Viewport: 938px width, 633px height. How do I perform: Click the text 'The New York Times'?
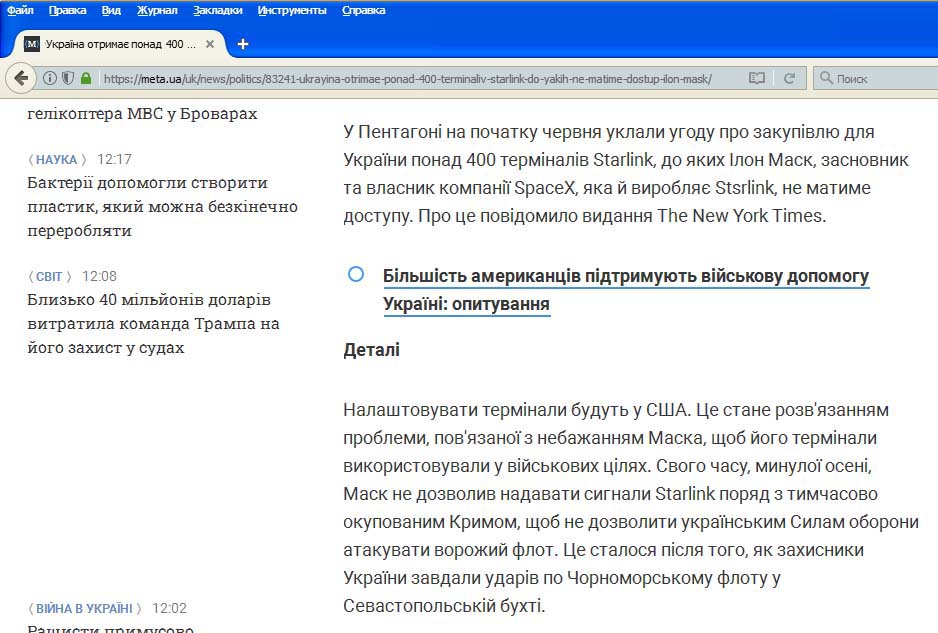[x=739, y=216]
